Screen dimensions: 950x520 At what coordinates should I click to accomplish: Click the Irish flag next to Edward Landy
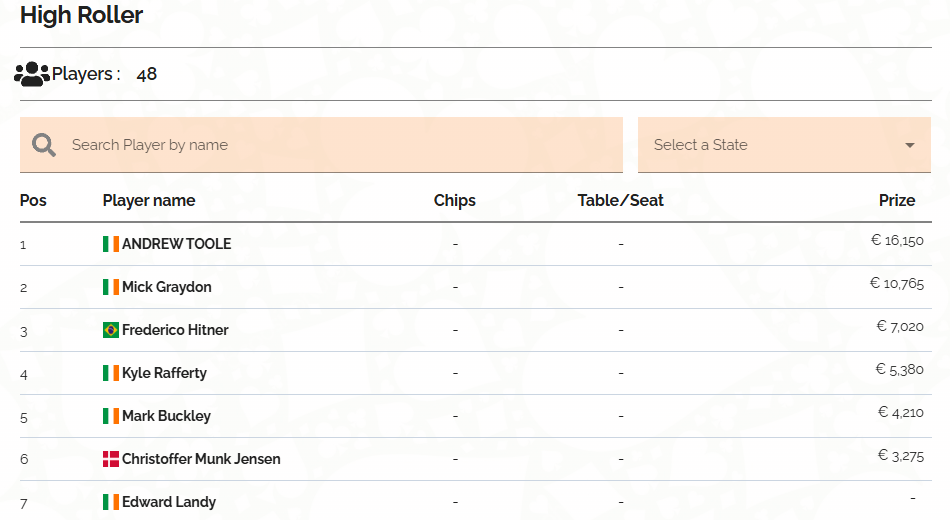[x=111, y=502]
